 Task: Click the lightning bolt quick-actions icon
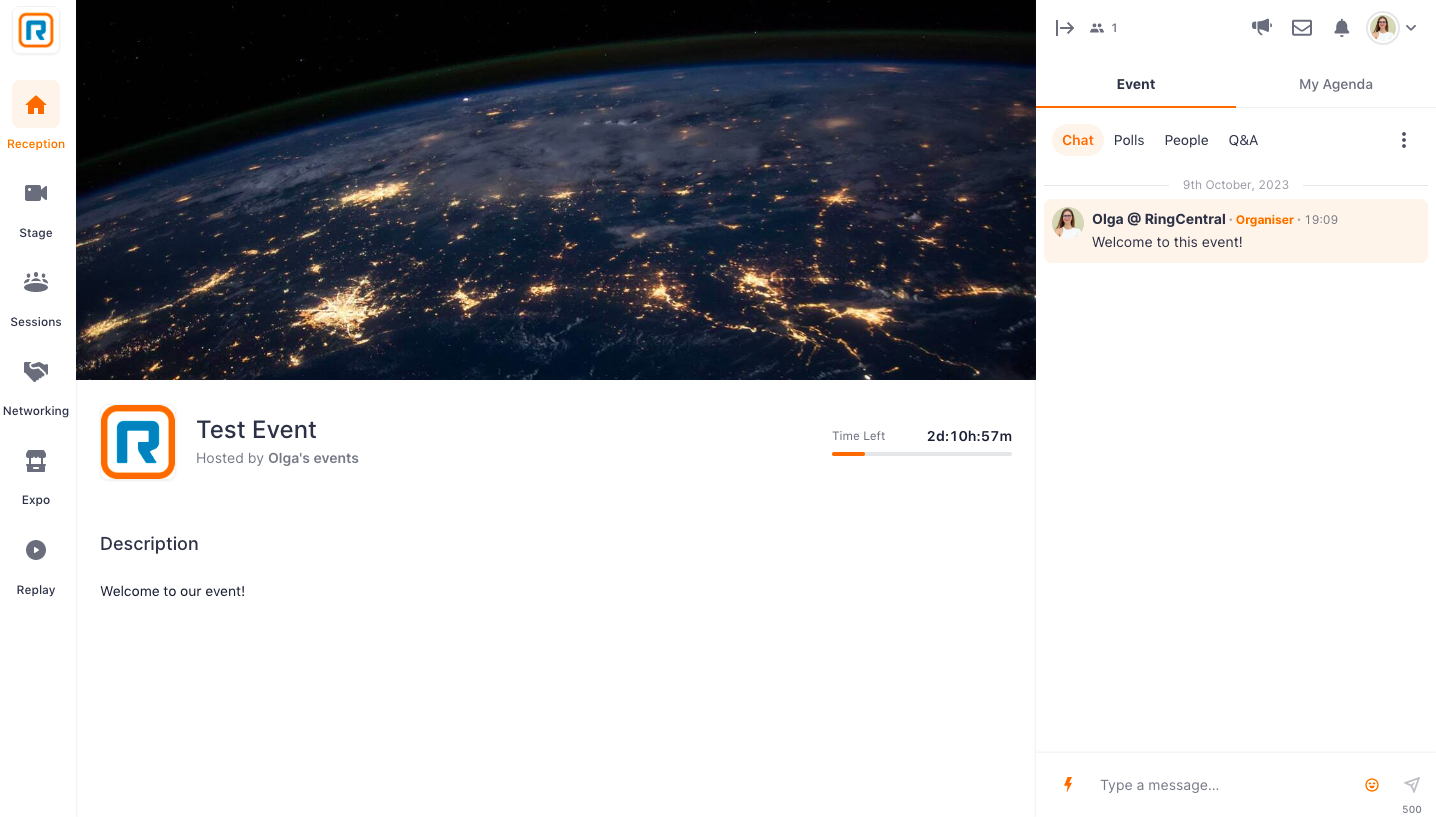[1068, 785]
